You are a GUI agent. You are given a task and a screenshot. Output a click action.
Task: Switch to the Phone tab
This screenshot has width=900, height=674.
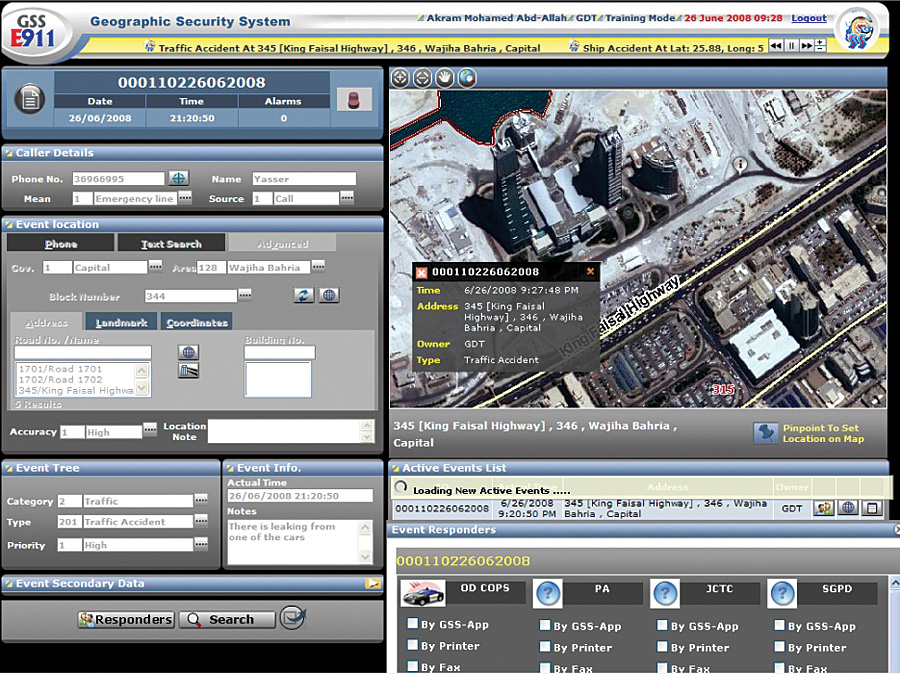[x=61, y=243]
